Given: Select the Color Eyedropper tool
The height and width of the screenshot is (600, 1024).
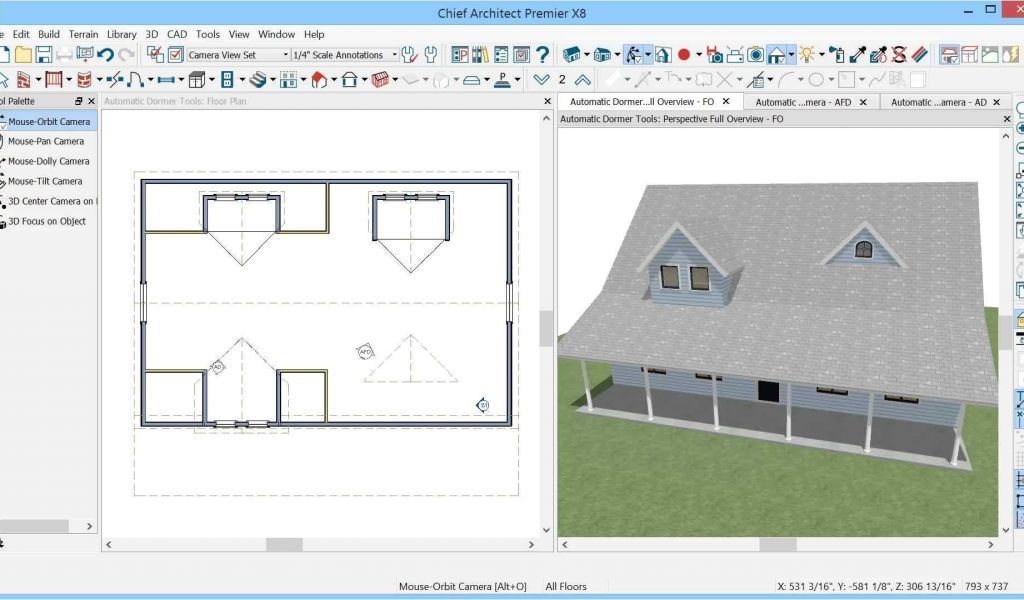Looking at the screenshot, I should click(x=857, y=55).
